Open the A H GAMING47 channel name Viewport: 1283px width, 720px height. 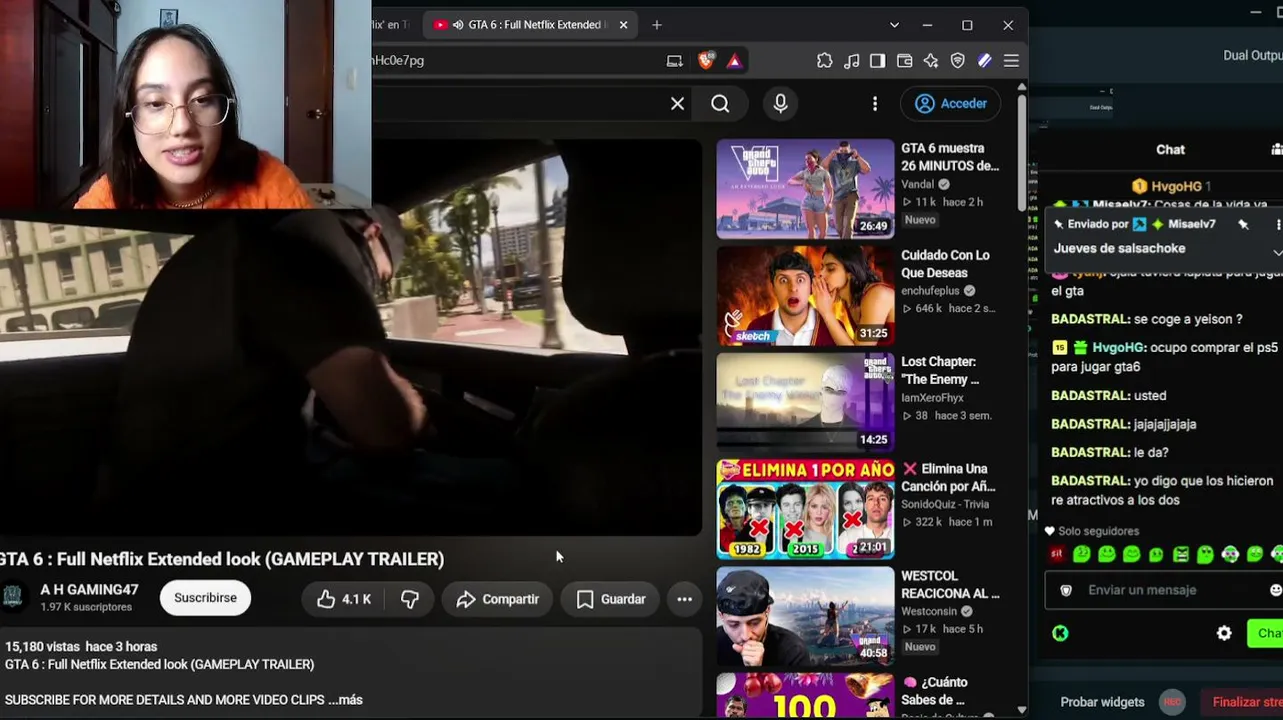click(89, 590)
